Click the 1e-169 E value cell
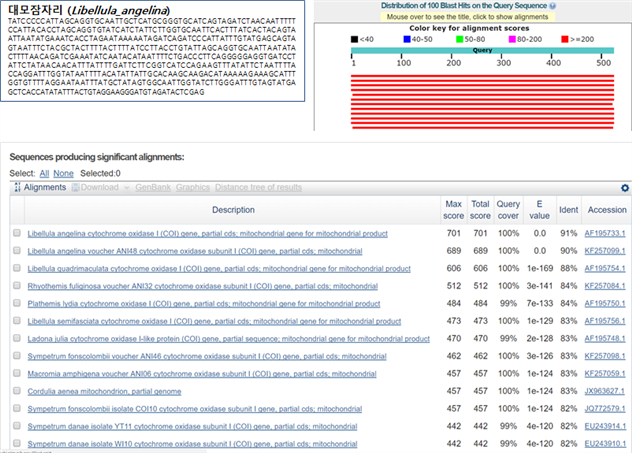632x453 pixels. (540, 268)
